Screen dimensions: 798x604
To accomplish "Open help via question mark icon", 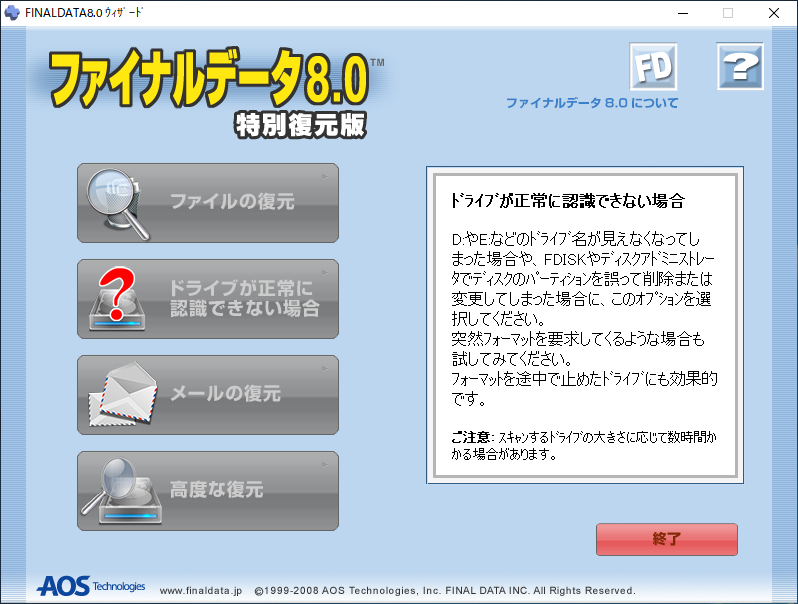I will click(x=740, y=66).
